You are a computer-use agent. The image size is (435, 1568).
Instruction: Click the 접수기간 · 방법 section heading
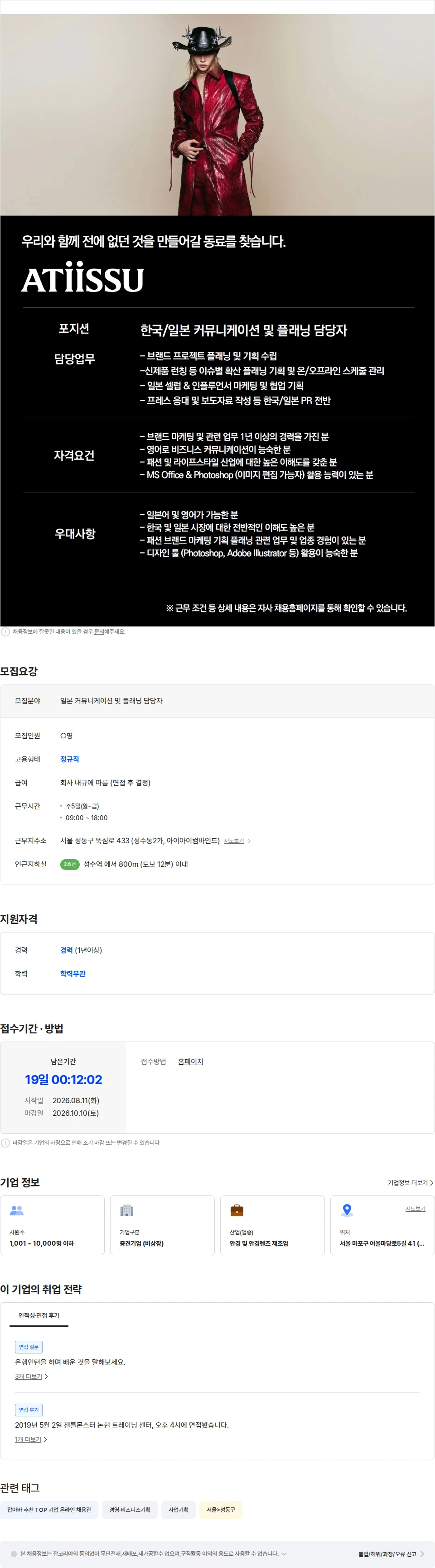(x=32, y=1029)
